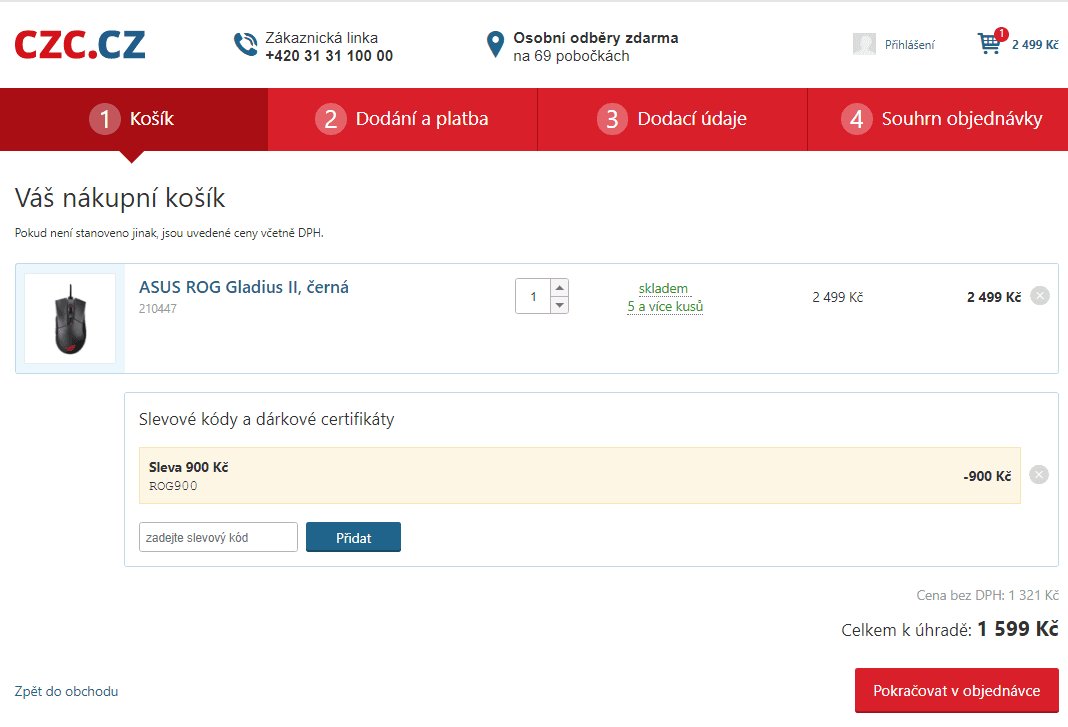Open the shopping cart icon
This screenshot has width=1068, height=727.
click(x=990, y=44)
